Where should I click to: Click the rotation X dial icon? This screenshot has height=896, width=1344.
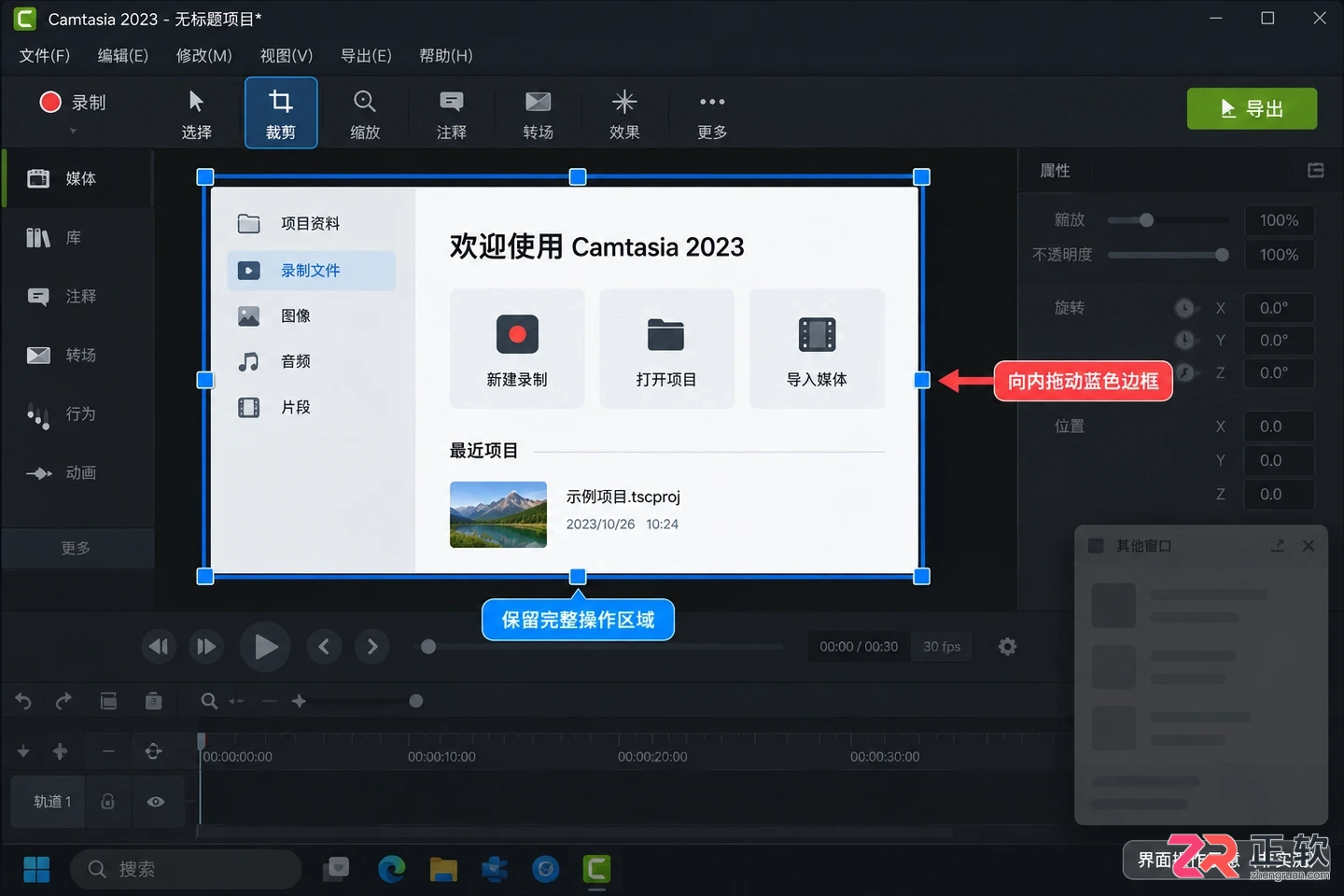pos(1184,308)
